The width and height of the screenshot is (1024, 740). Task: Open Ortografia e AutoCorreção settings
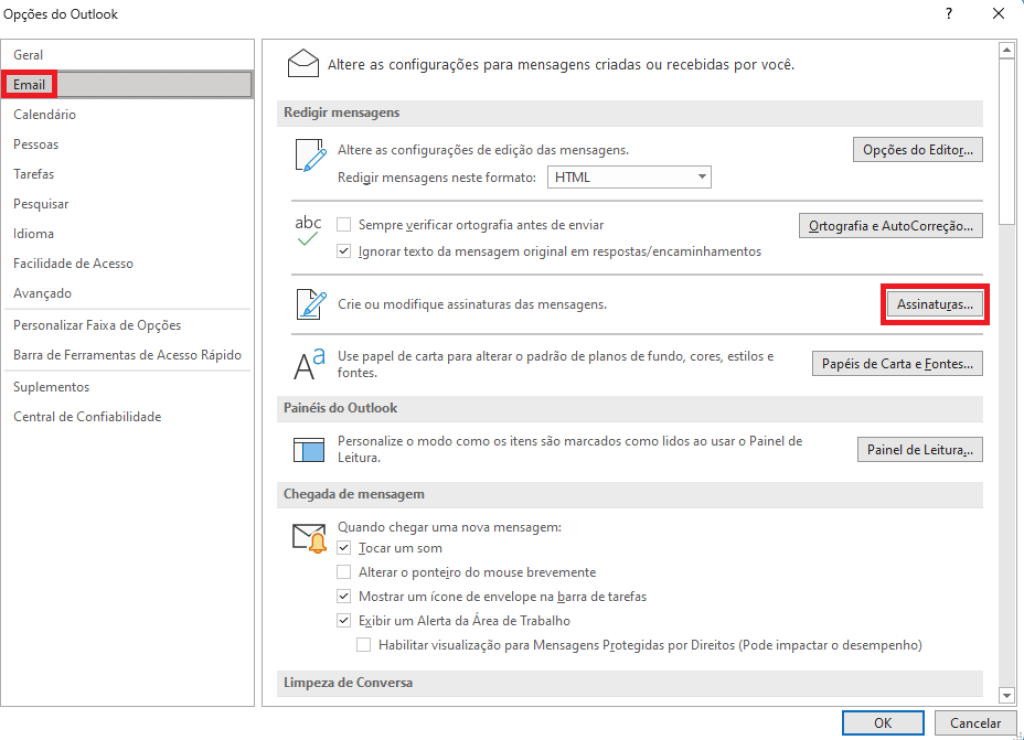click(891, 226)
